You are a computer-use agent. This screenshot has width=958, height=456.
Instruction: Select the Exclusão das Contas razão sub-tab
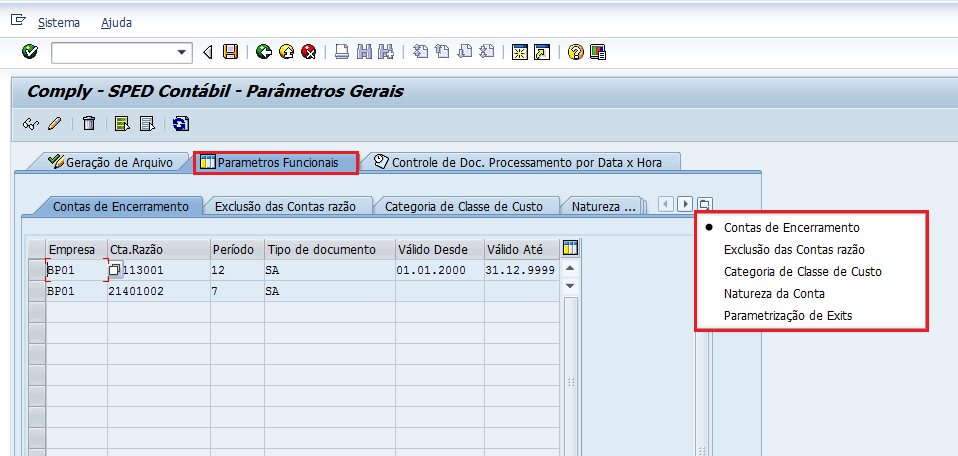point(285,207)
